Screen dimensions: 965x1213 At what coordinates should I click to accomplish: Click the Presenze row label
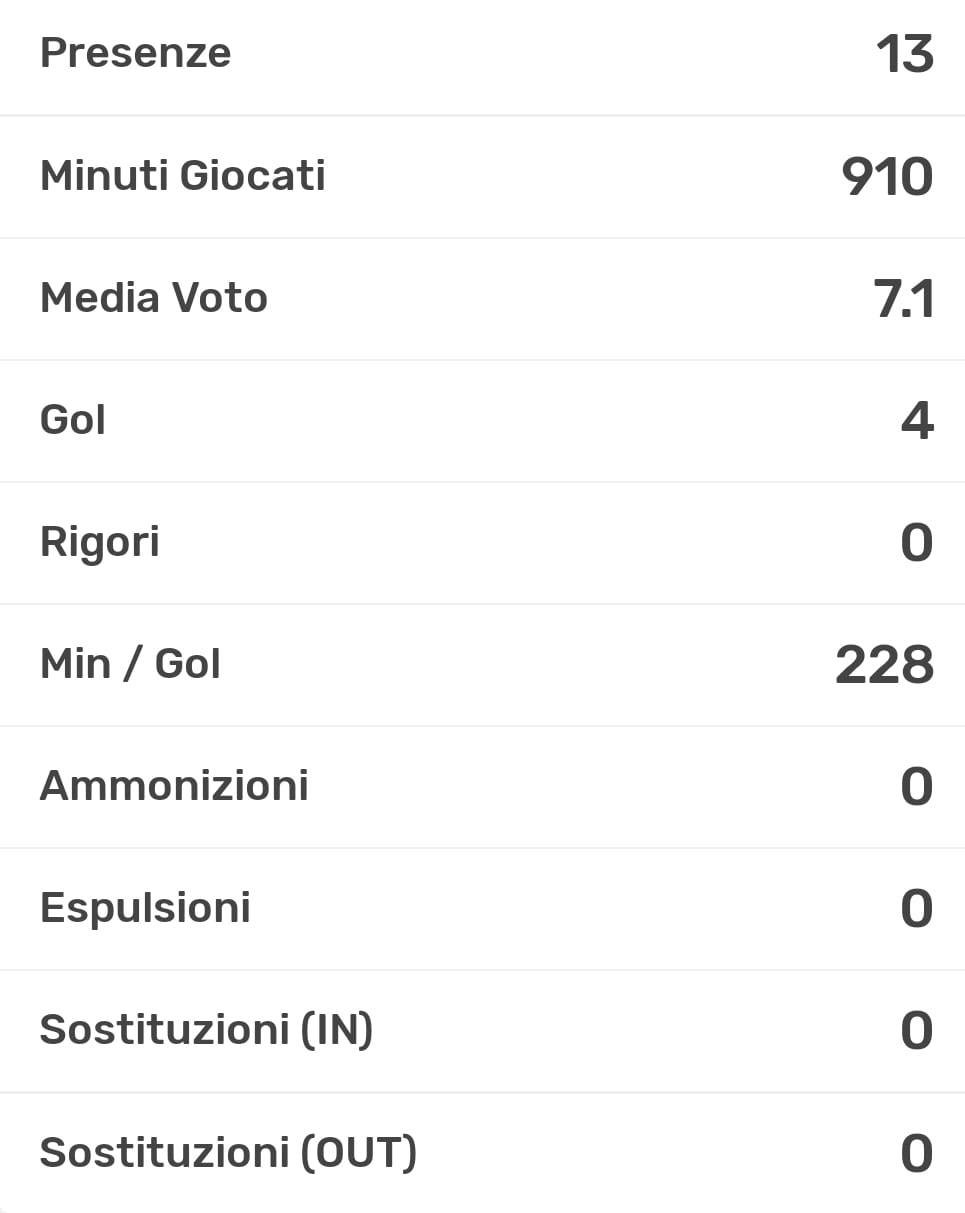pyautogui.click(x=135, y=53)
